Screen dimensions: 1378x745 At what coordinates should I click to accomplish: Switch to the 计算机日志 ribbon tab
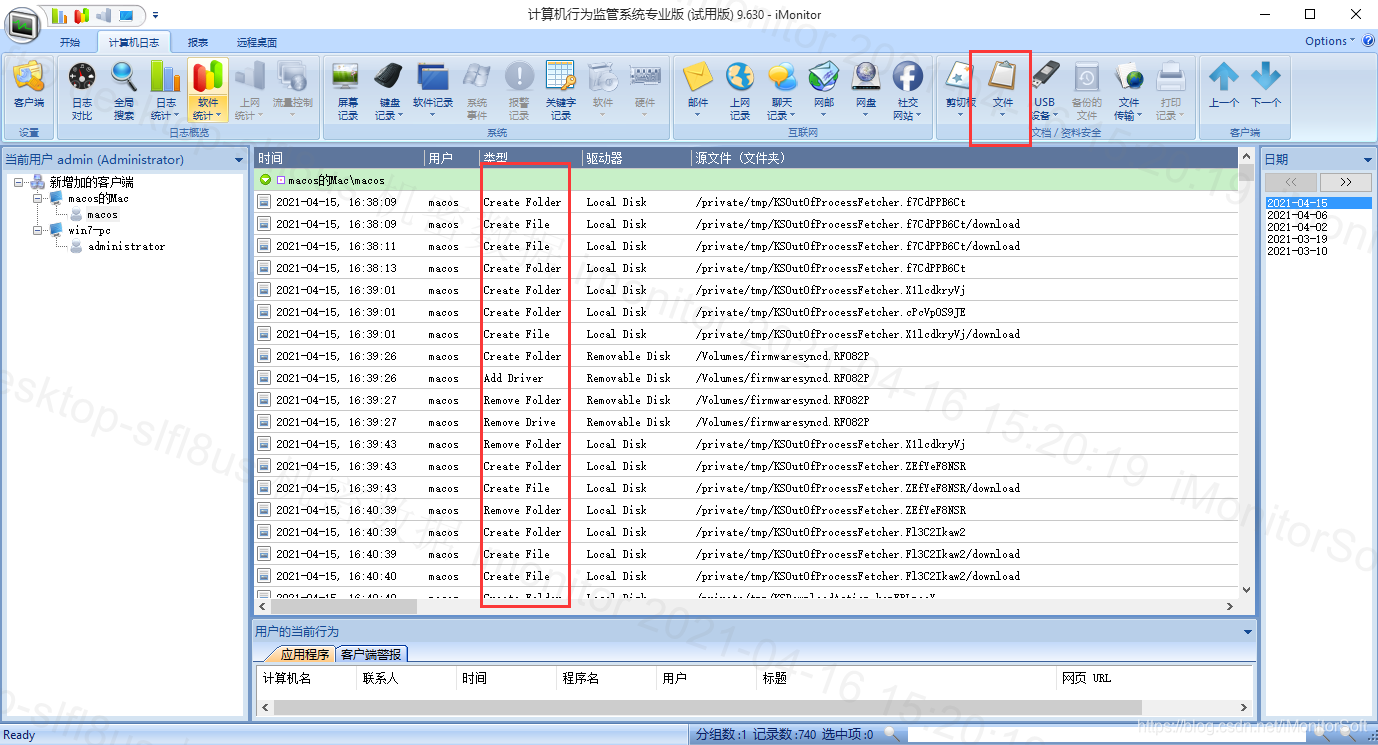pos(134,42)
